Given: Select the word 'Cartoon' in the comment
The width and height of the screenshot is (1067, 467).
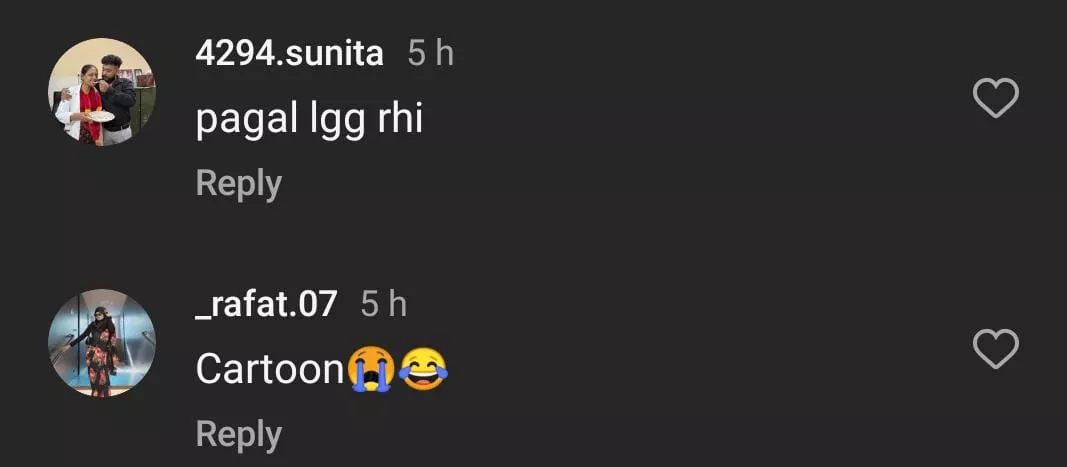Looking at the screenshot, I should coord(270,370).
